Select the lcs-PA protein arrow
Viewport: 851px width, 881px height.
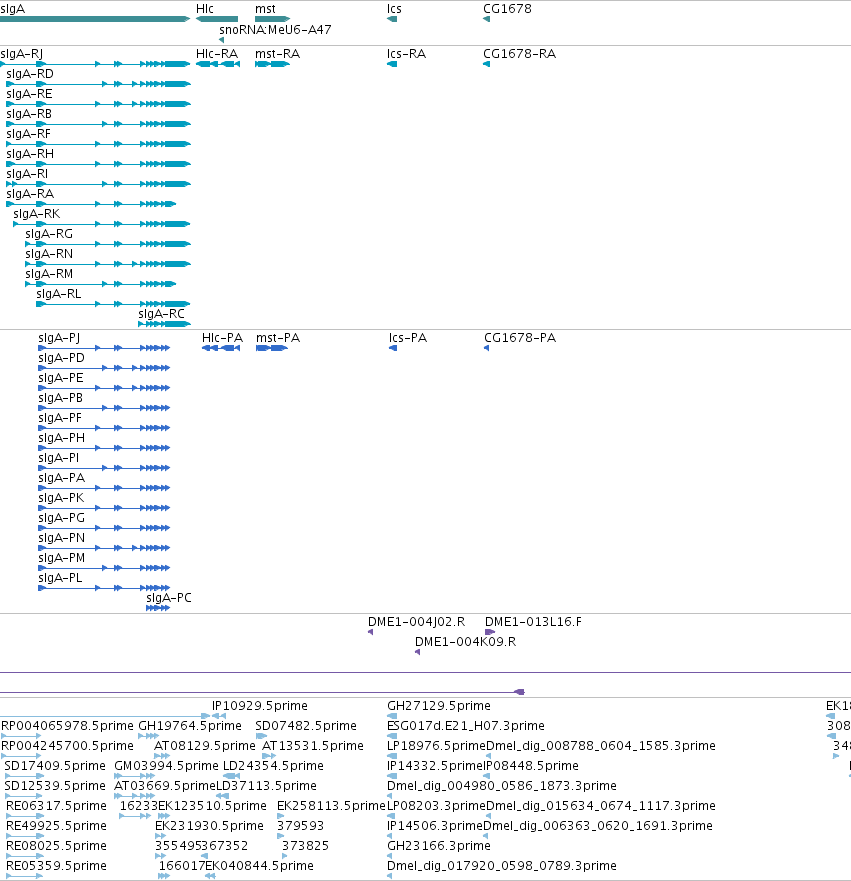tap(393, 348)
